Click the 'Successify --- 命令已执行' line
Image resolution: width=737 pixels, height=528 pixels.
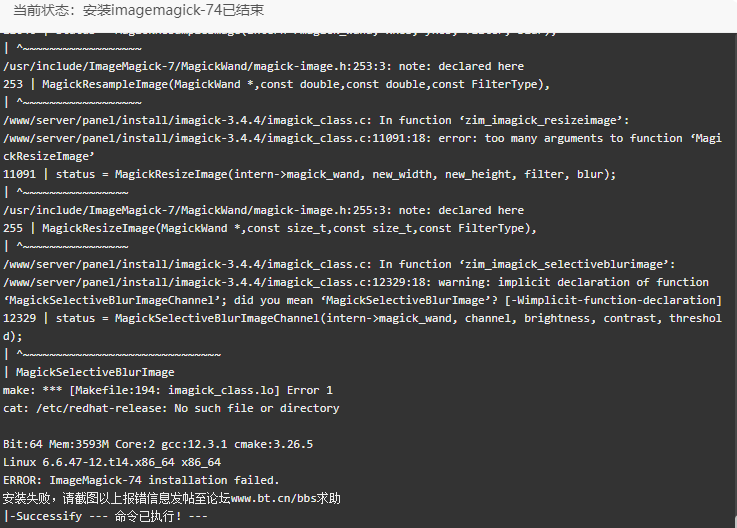[x=106, y=516]
